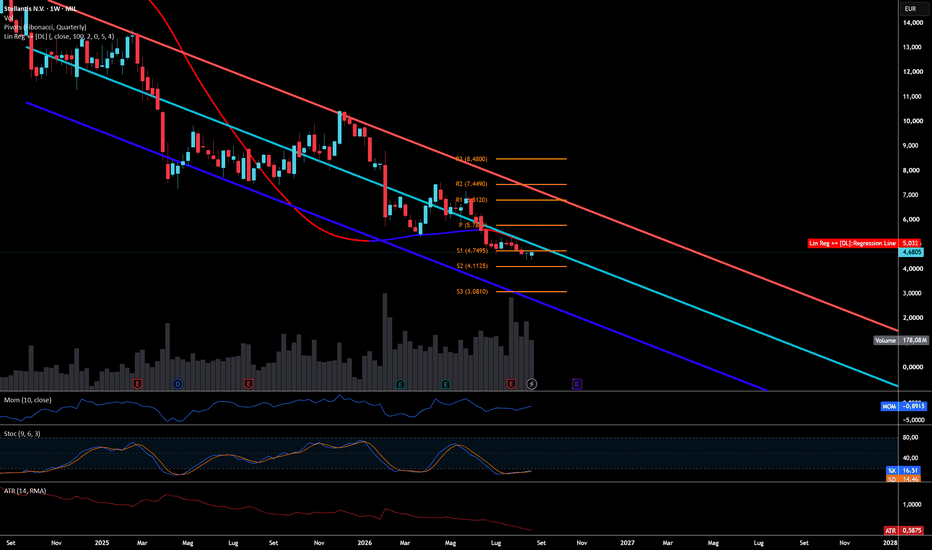Screen dimensions: 932x550
Task: Open the red earnings marker near Mar 2025
Action: pyautogui.click(x=137, y=384)
